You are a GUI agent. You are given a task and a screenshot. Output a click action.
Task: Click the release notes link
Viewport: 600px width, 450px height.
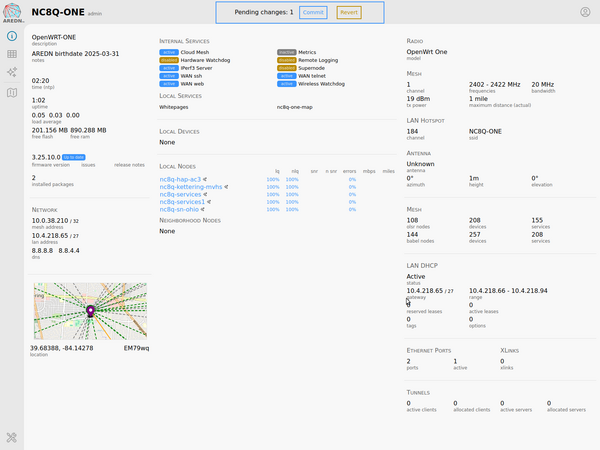(129, 164)
